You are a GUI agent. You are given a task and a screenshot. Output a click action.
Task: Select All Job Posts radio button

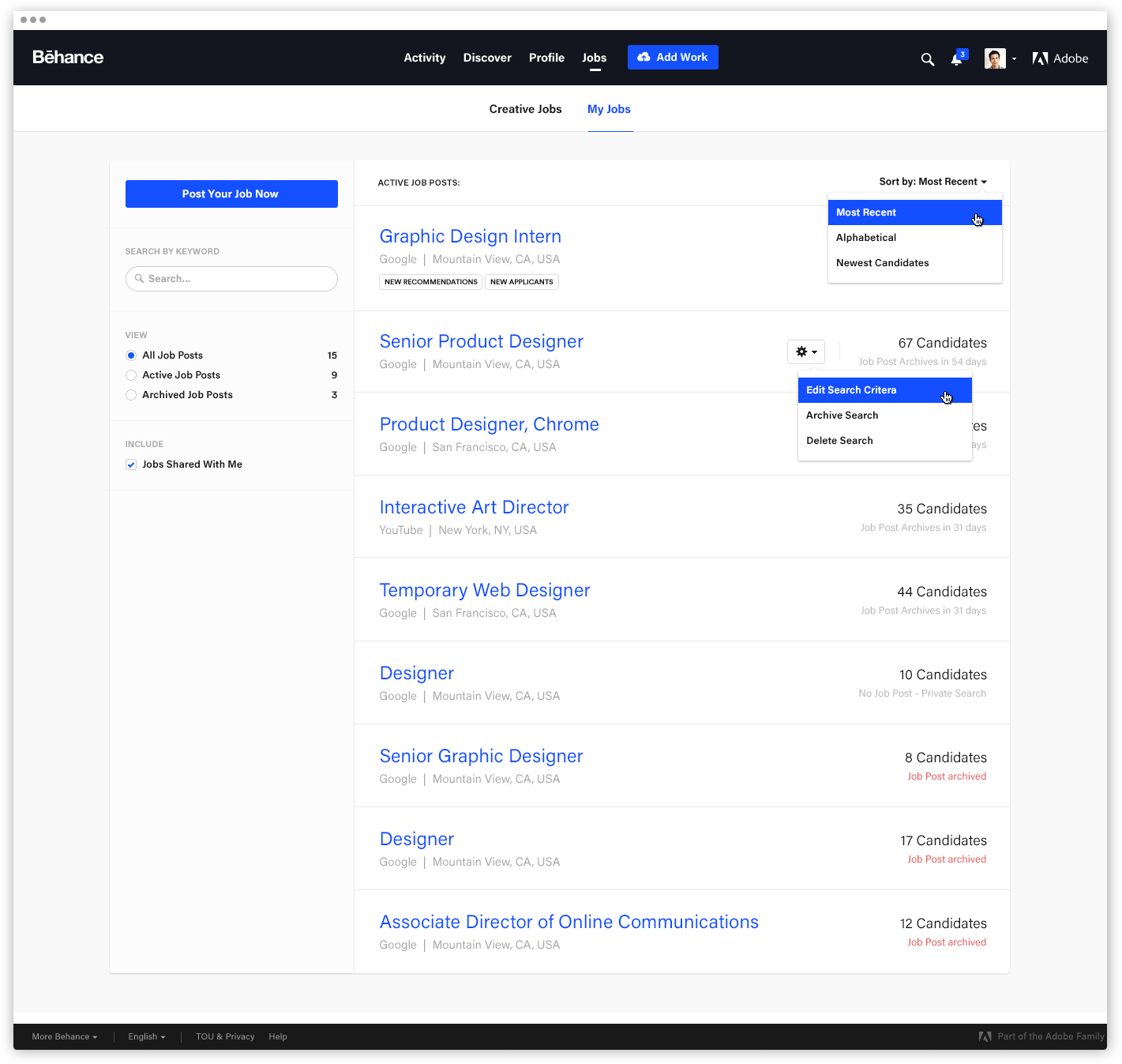(131, 355)
